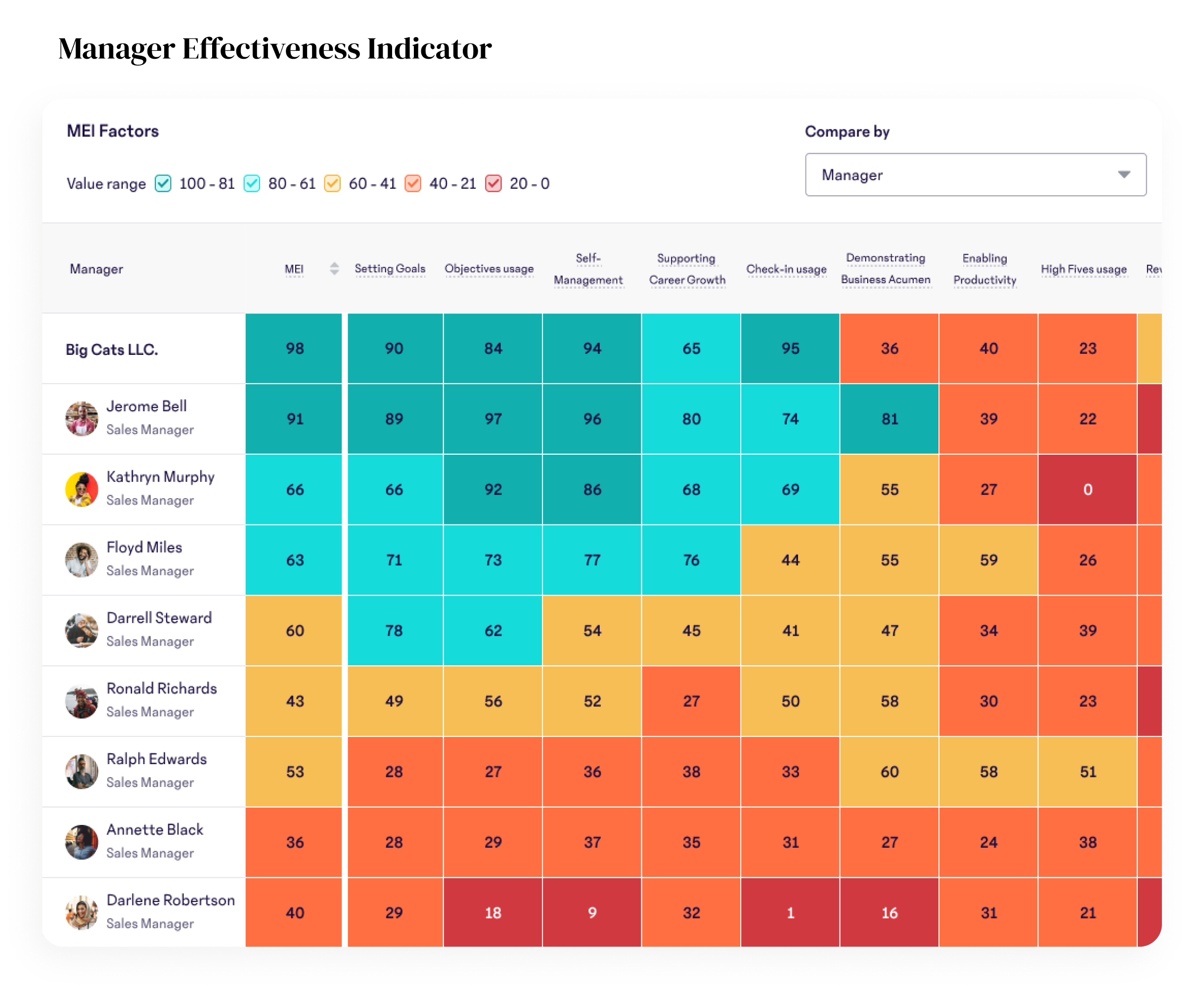The height and width of the screenshot is (991, 1204).
Task: Select the Check-in usage column header
Action: (x=787, y=269)
